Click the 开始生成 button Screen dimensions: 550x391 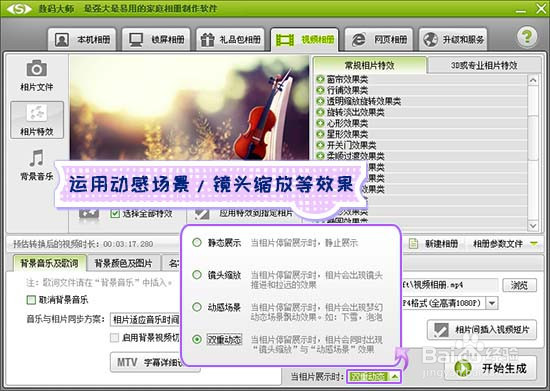click(x=490, y=368)
